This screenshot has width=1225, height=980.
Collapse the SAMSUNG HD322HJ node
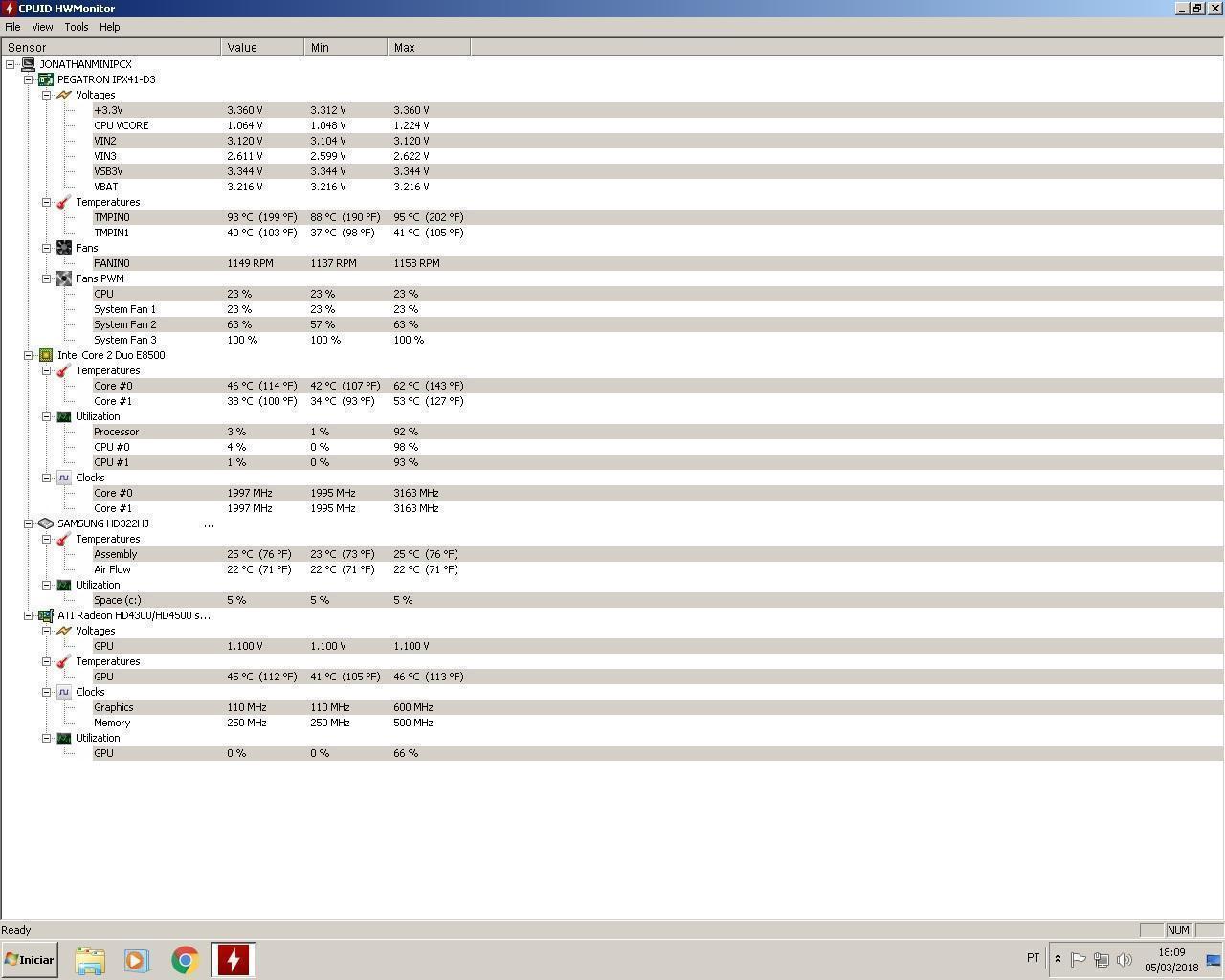pyautogui.click(x=29, y=523)
